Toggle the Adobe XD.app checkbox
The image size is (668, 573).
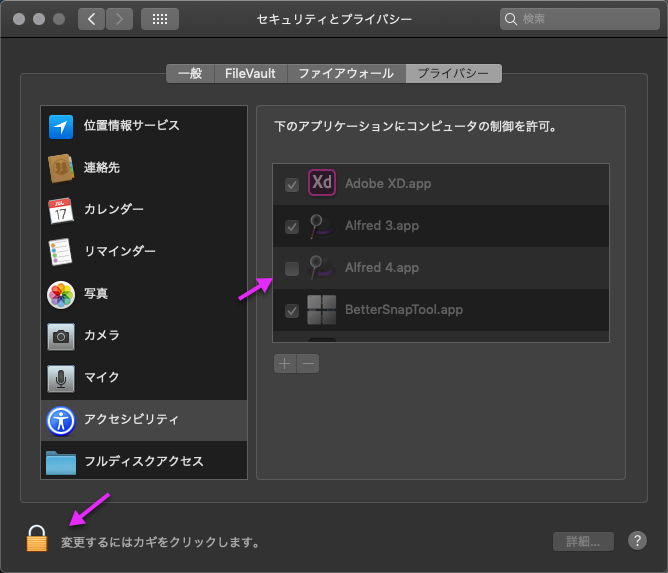click(292, 185)
